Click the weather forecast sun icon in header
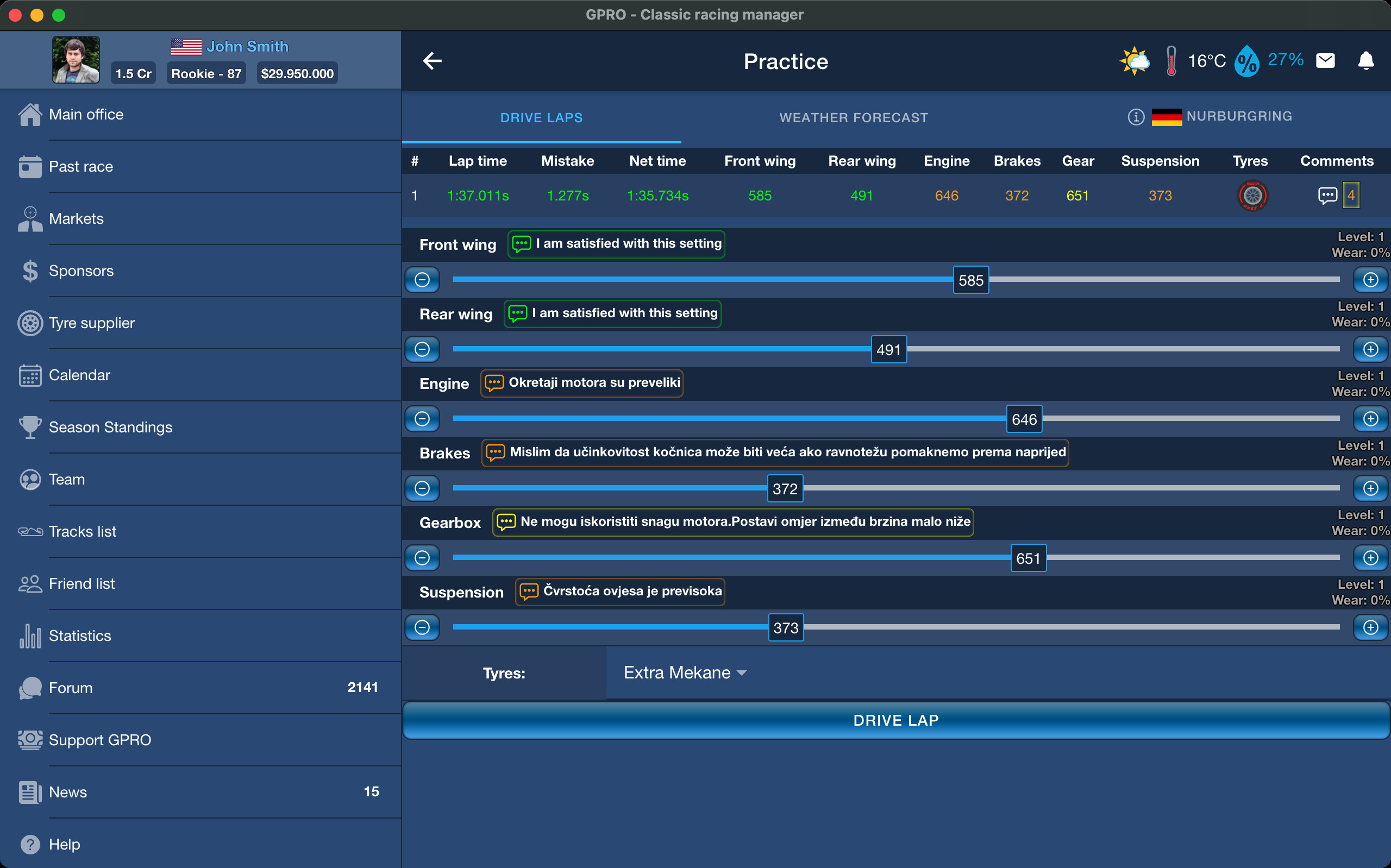Screen dimensions: 1391x868 (x=1135, y=60)
